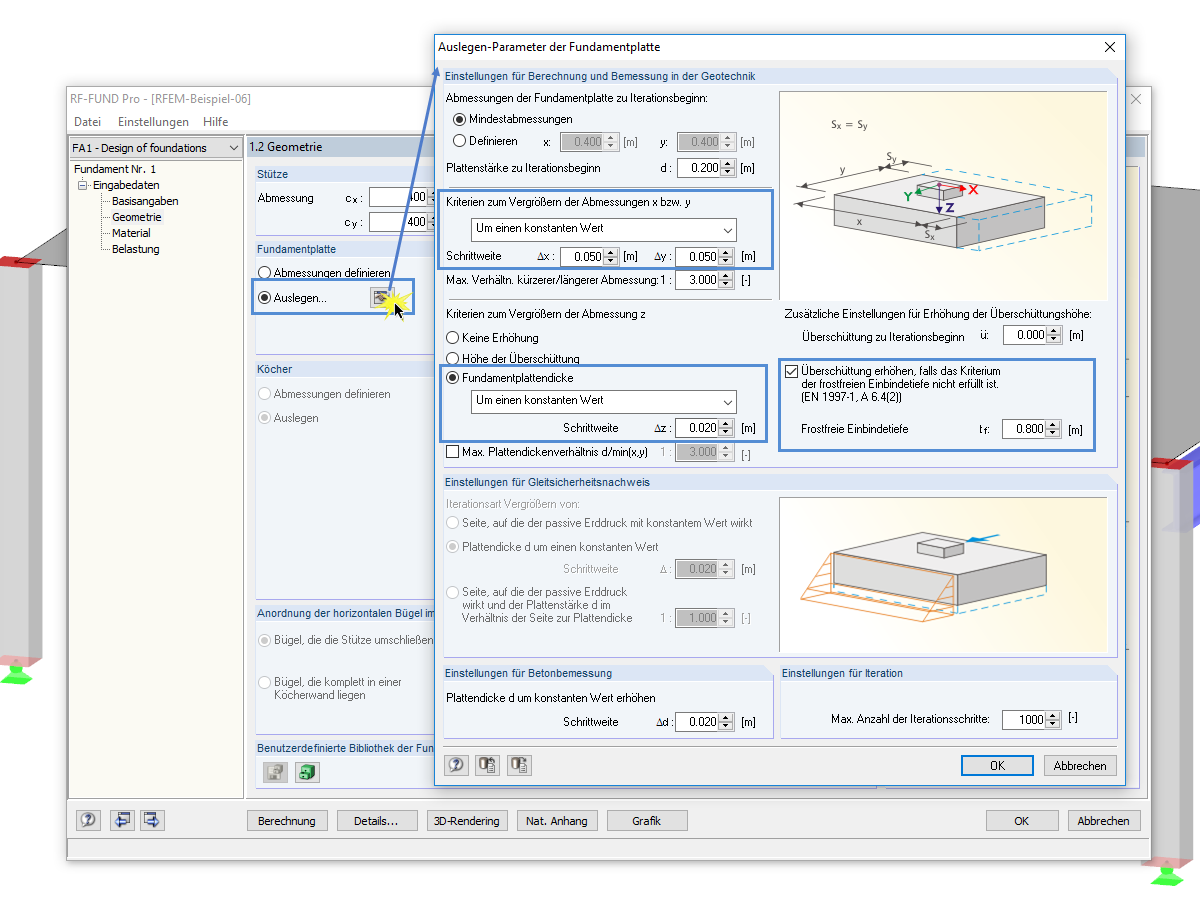Click stepper for Max. Verhältn. kürzerer/längerer Abmessung
This screenshot has width=1200, height=900.
(728, 280)
